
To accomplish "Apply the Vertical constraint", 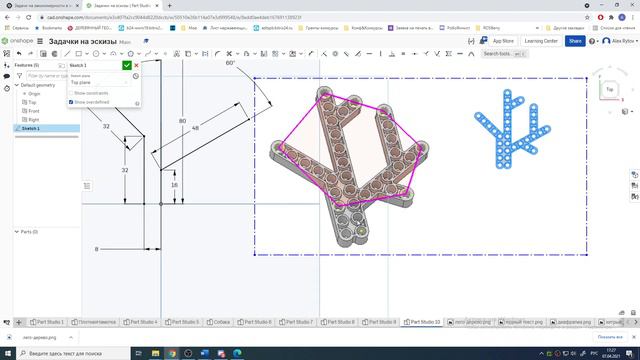I will (x=380, y=53).
